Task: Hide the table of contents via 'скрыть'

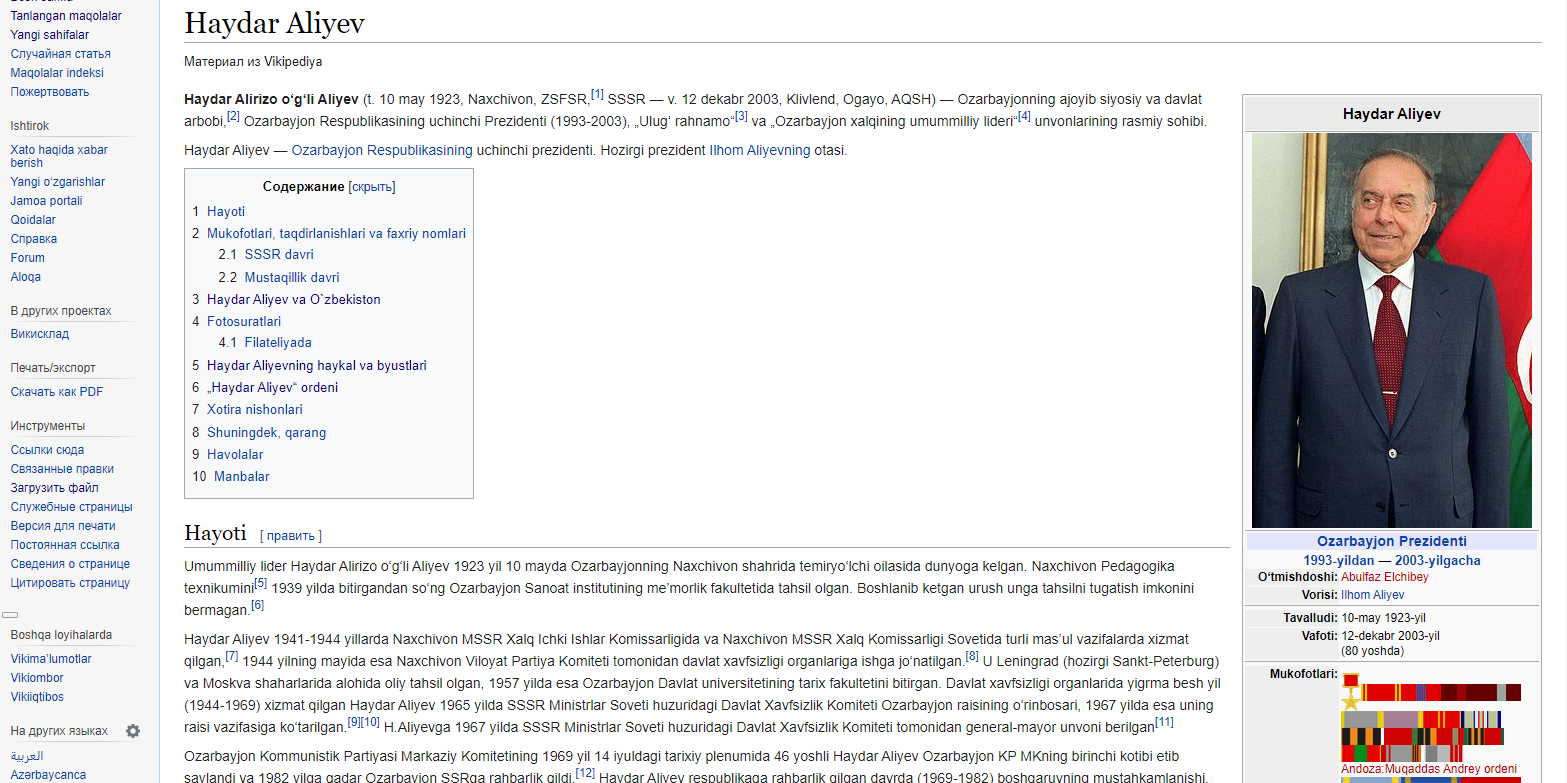Action: coord(372,187)
